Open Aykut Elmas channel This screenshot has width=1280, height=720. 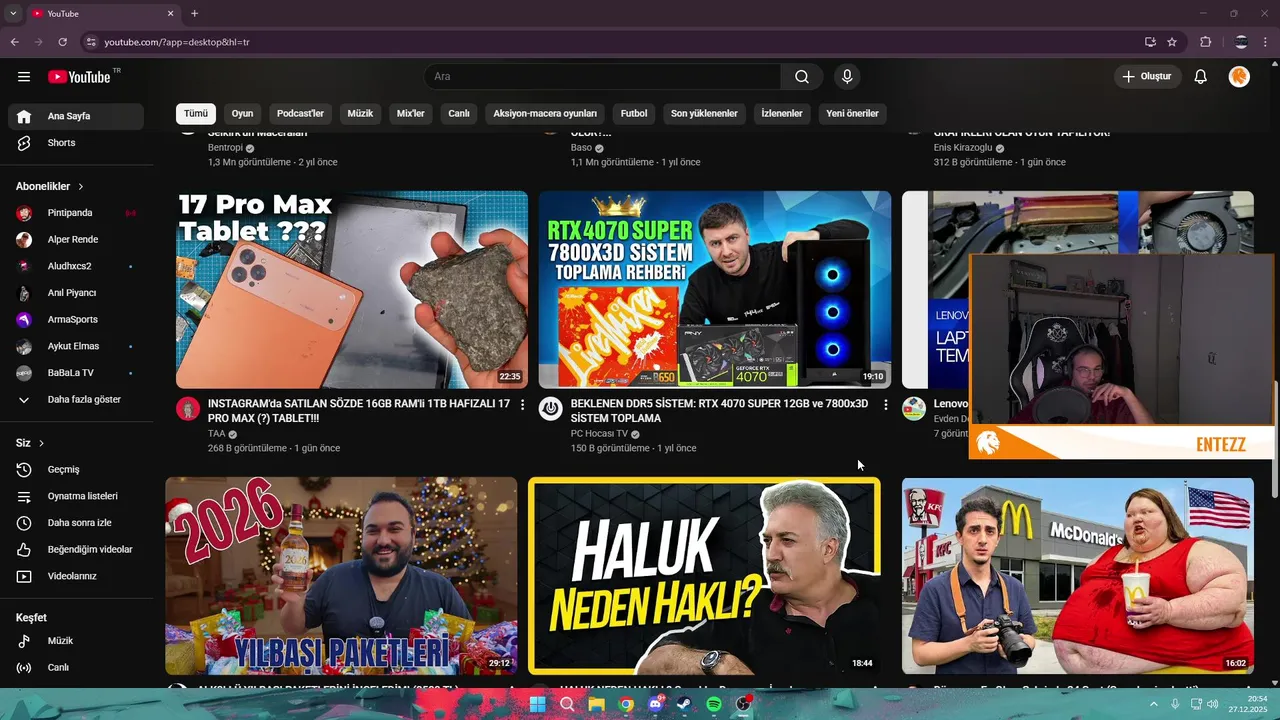pos(76,346)
